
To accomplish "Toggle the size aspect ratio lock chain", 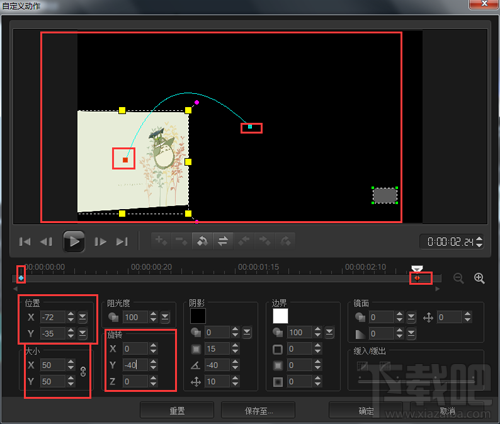I will (x=83, y=372).
